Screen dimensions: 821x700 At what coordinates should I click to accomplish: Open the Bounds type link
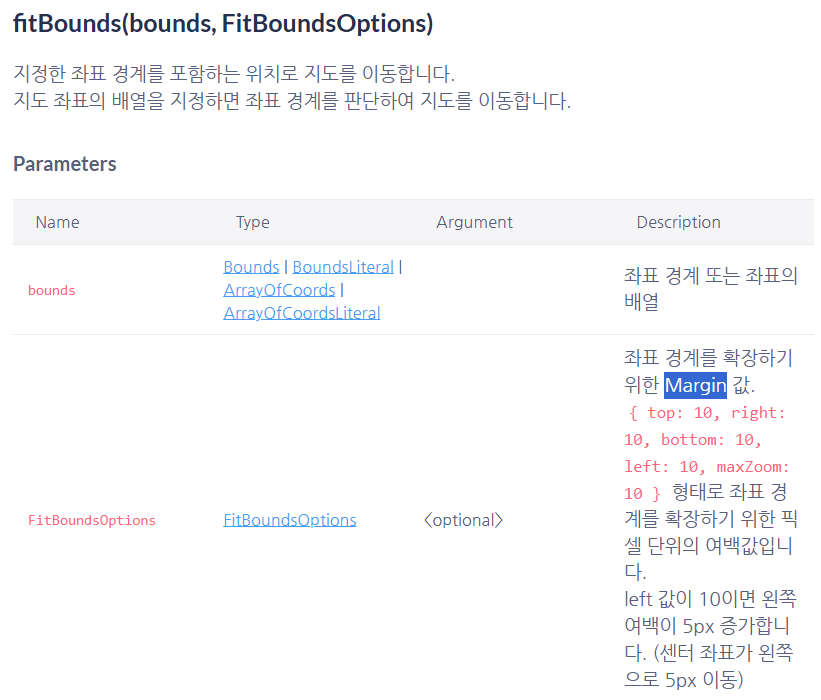click(x=251, y=268)
